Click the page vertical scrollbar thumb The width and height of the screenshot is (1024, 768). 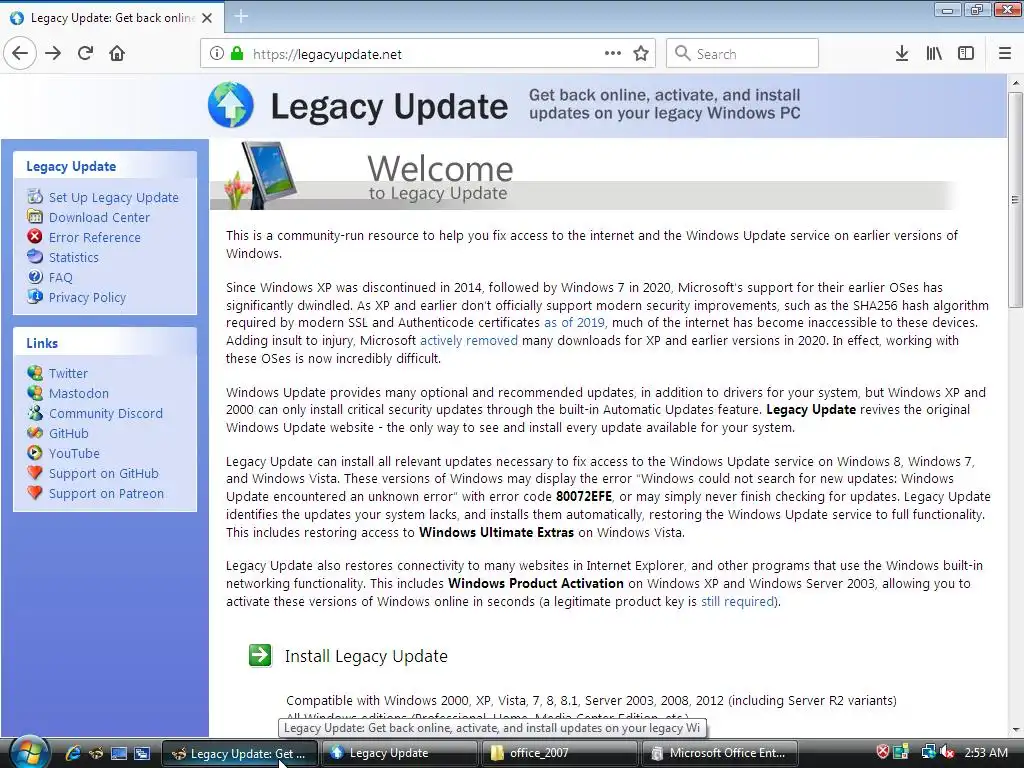(1015, 199)
